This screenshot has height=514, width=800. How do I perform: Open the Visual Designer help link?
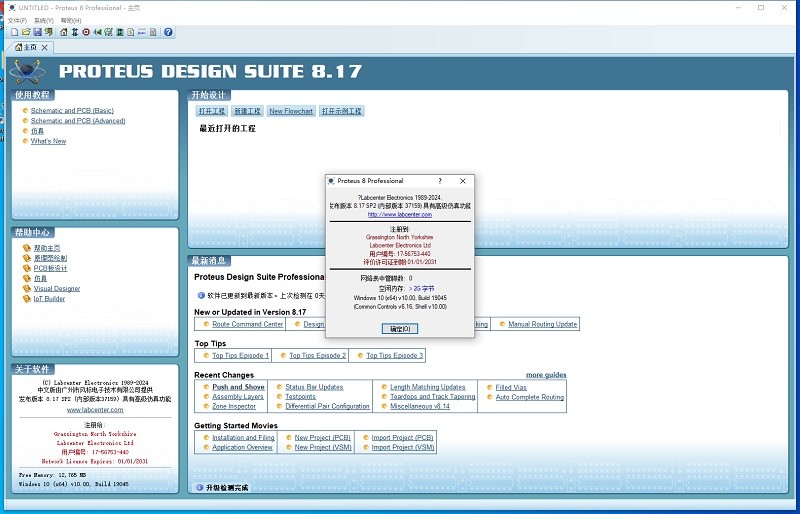pos(57,288)
